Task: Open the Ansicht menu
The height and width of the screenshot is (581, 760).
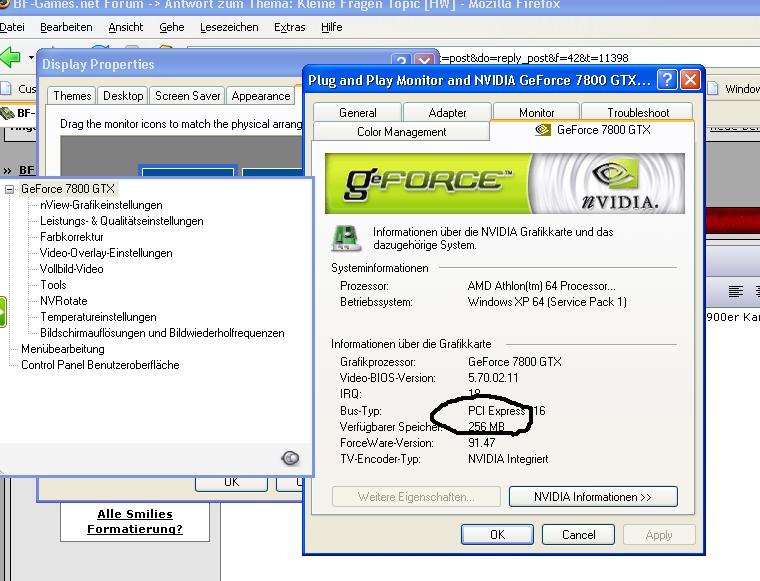Action: click(x=126, y=27)
